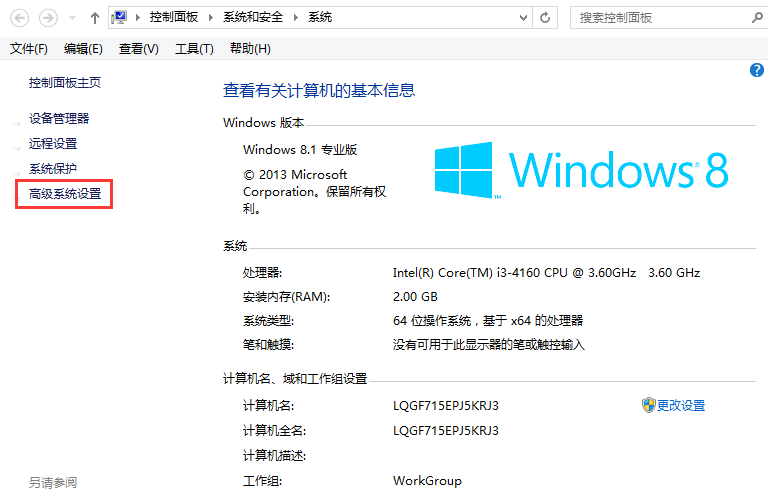Image resolution: width=768 pixels, height=495 pixels.
Task: Click the Up one level arrow
Action: coord(94,18)
